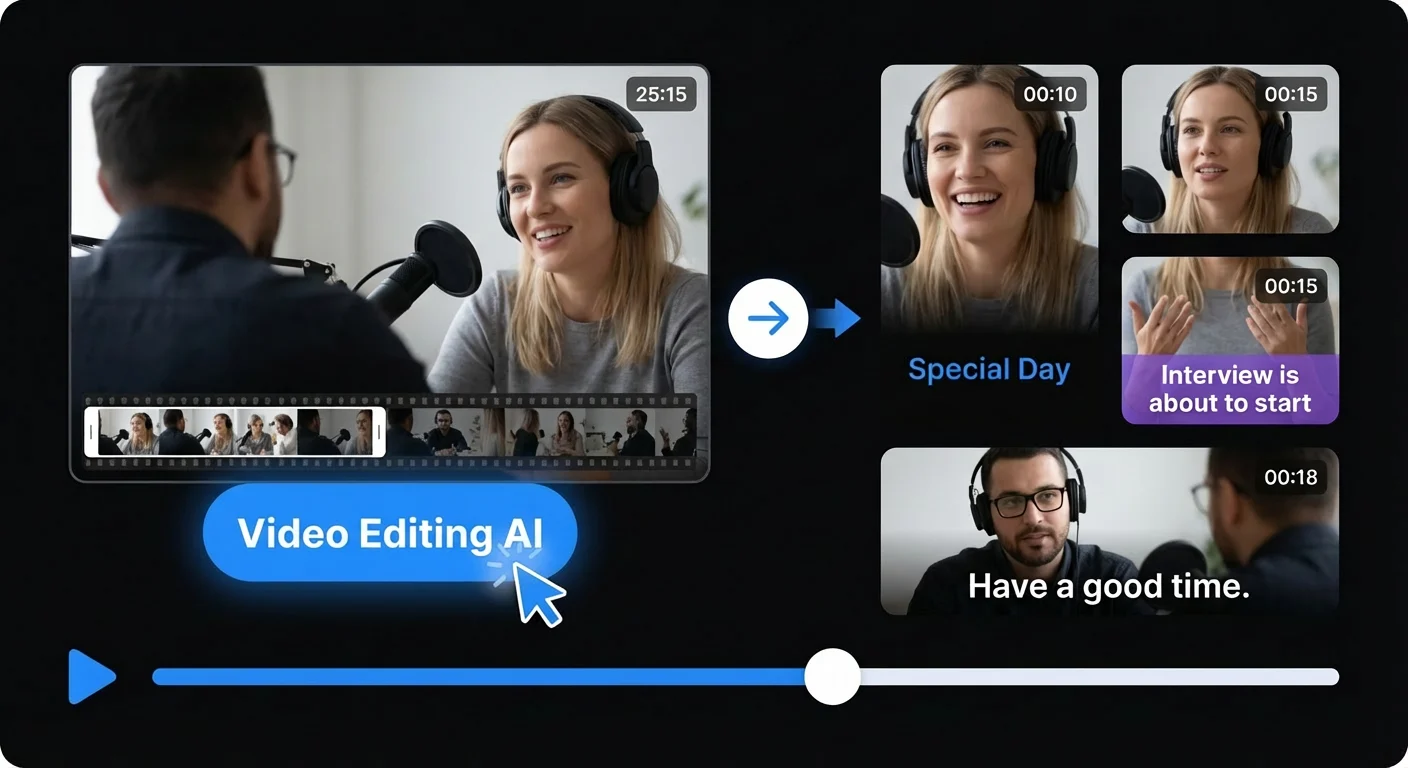Open the Special Day clip link
Image resolution: width=1408 pixels, height=768 pixels.
click(988, 369)
